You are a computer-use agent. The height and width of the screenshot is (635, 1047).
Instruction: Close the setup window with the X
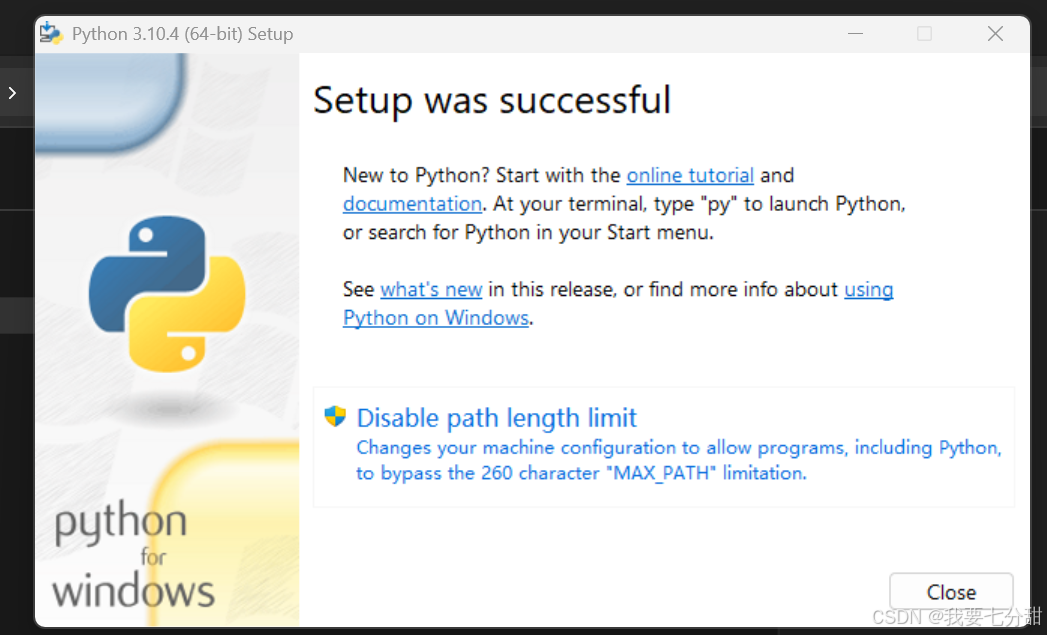coord(995,33)
